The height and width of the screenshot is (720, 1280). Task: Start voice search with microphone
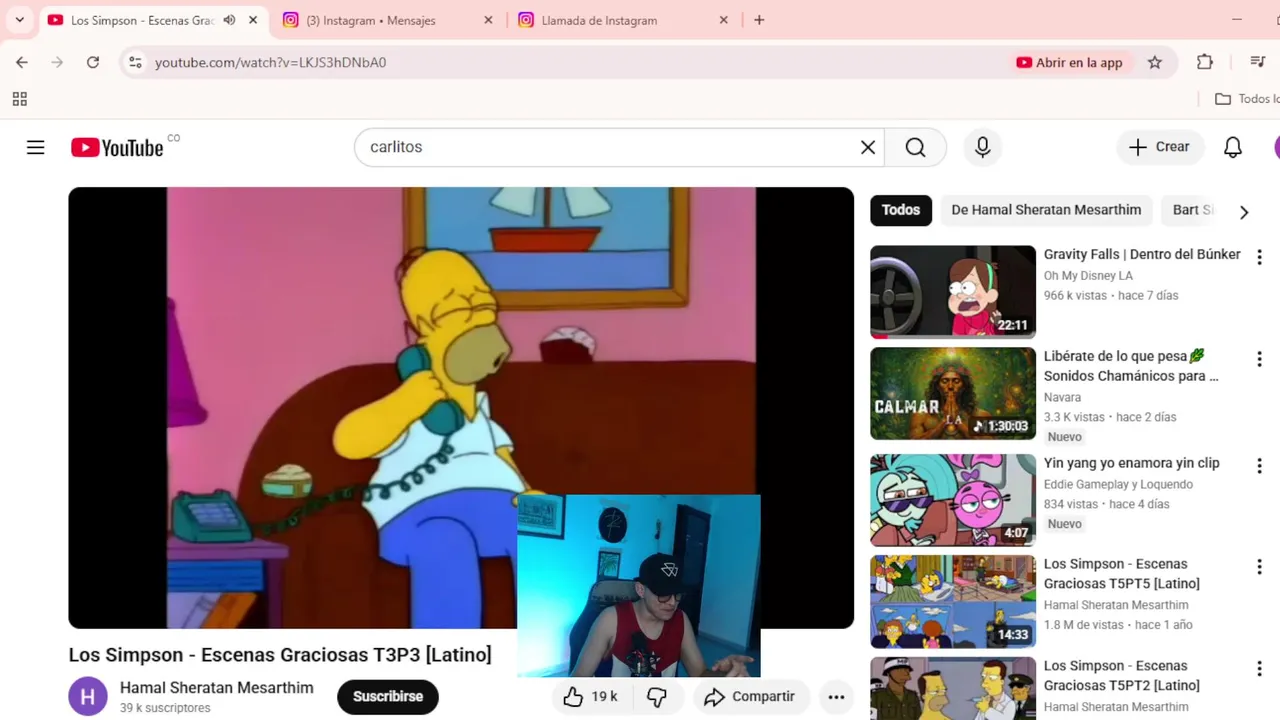point(982,148)
